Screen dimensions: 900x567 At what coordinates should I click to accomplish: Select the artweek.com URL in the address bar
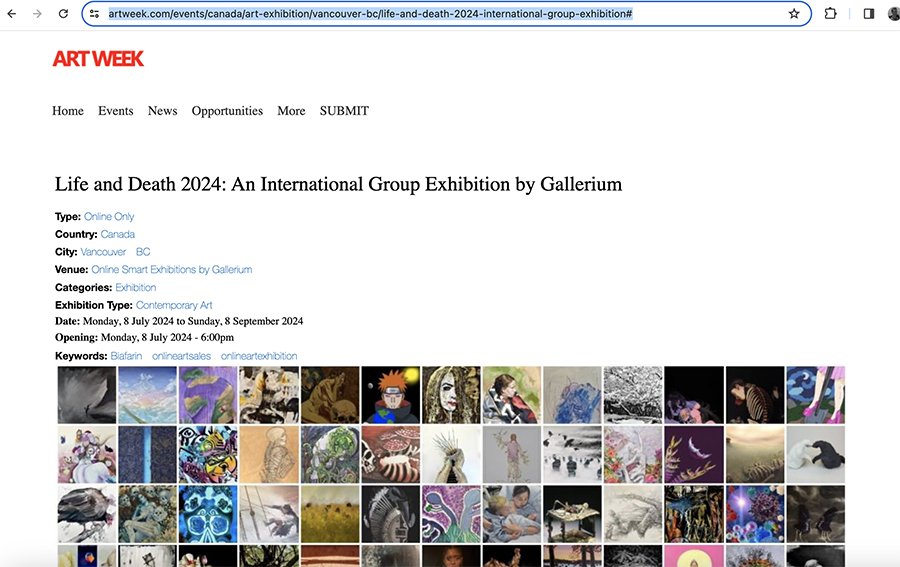pos(370,13)
